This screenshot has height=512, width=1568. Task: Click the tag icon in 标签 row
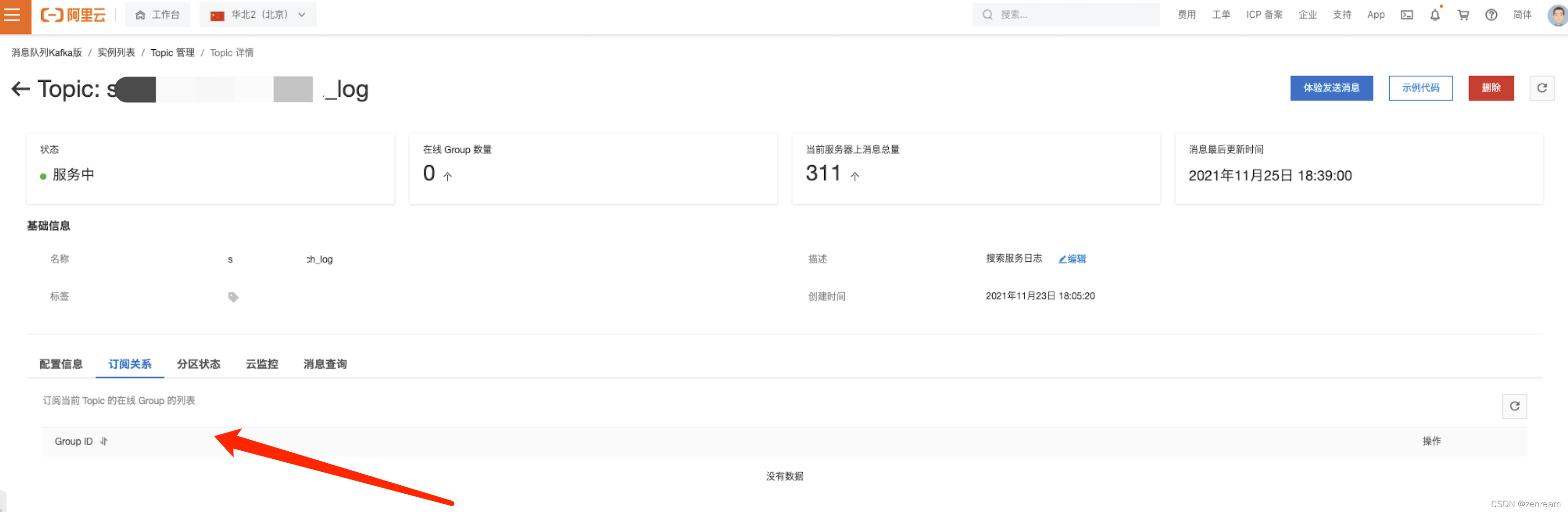click(x=233, y=297)
